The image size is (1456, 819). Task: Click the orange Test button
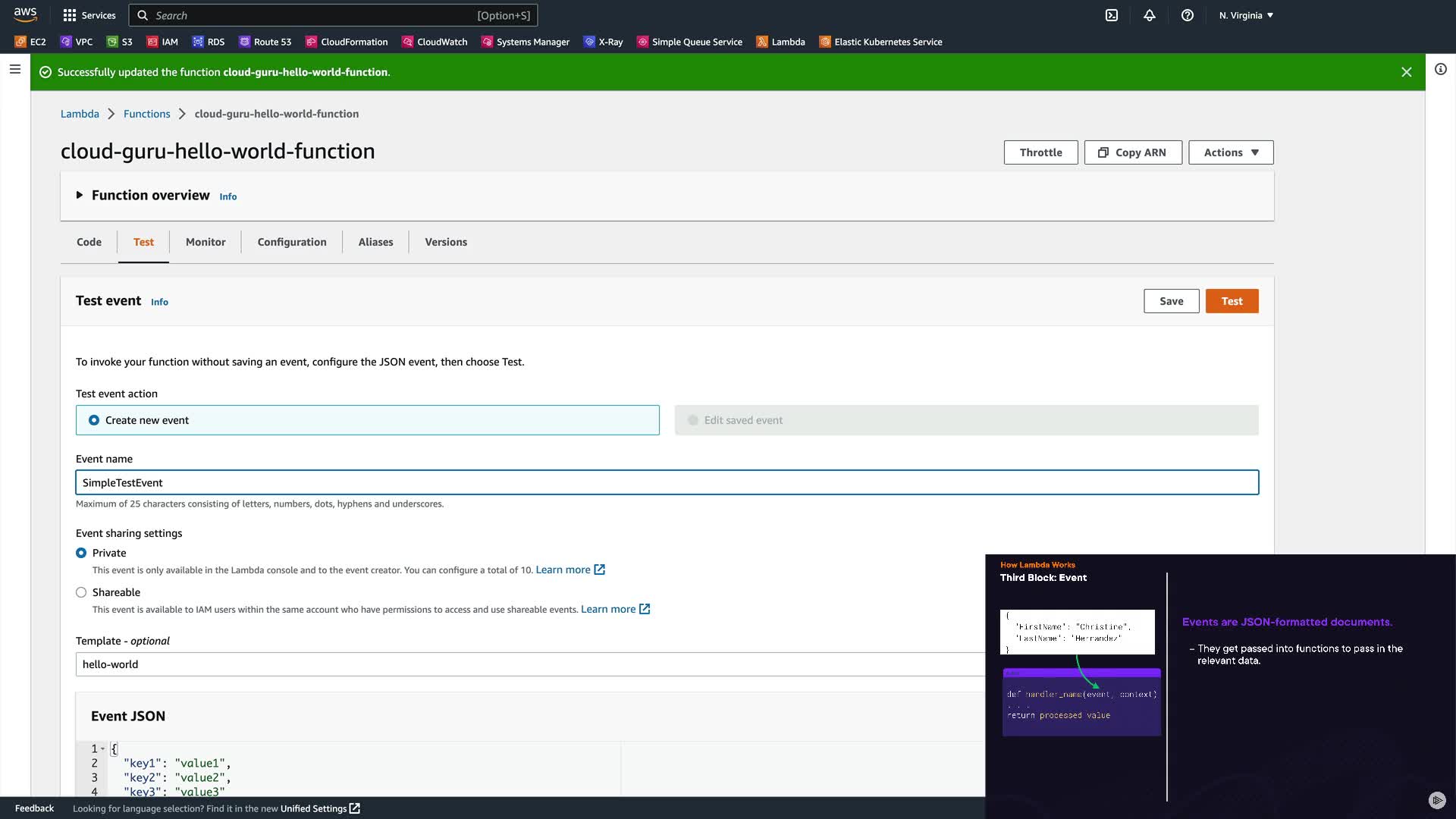coord(1232,301)
